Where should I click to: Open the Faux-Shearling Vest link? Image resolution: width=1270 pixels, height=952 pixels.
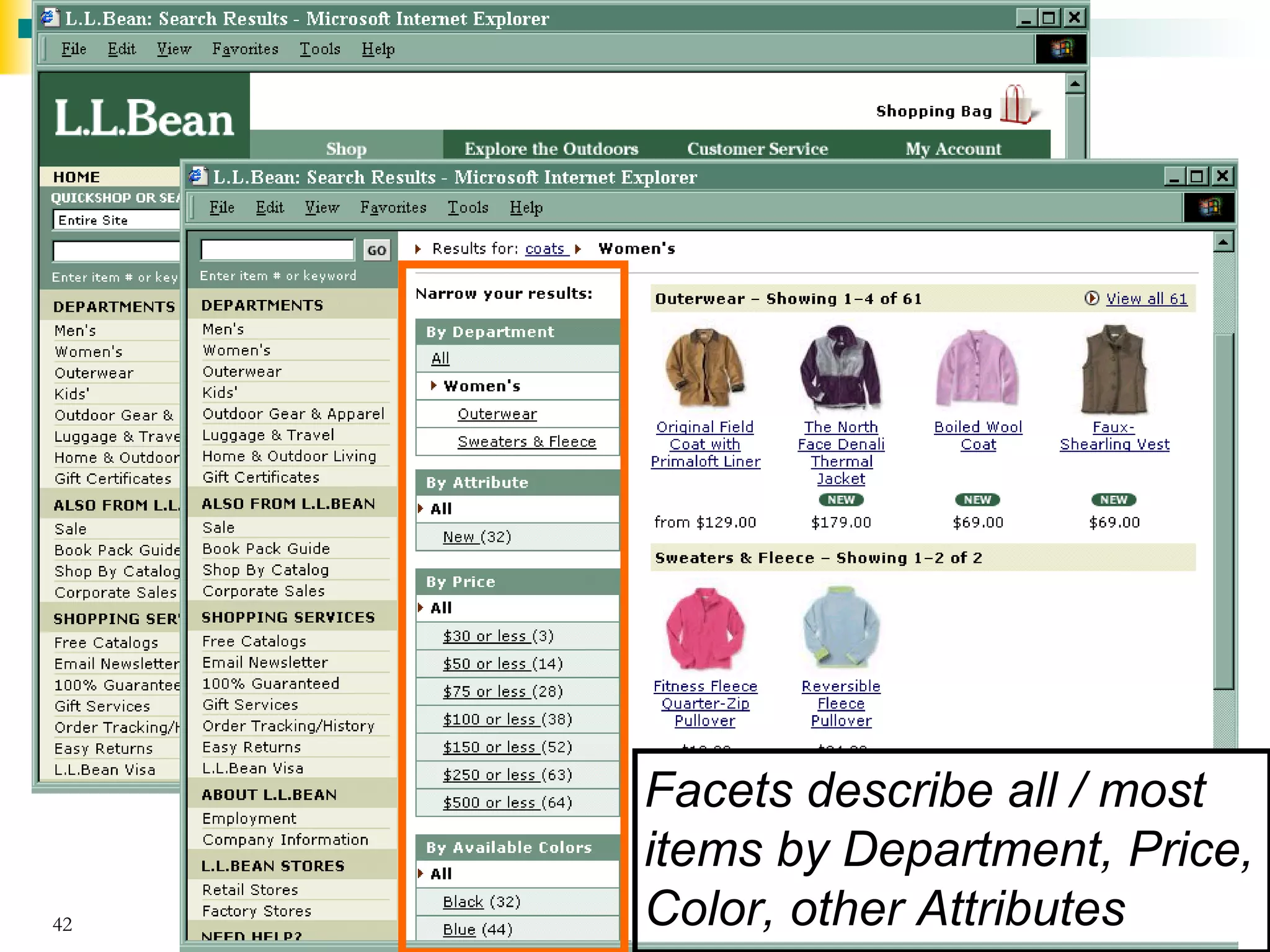[x=1114, y=436]
